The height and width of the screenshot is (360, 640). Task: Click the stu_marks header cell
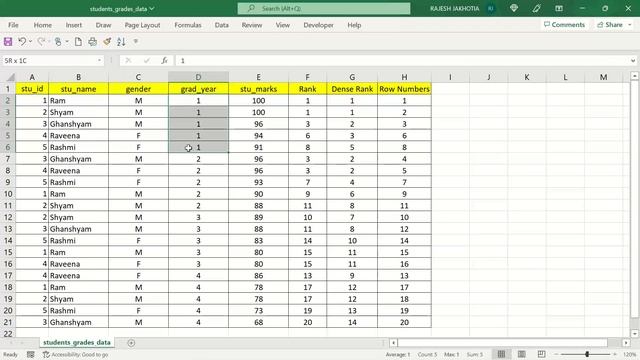[258, 89]
